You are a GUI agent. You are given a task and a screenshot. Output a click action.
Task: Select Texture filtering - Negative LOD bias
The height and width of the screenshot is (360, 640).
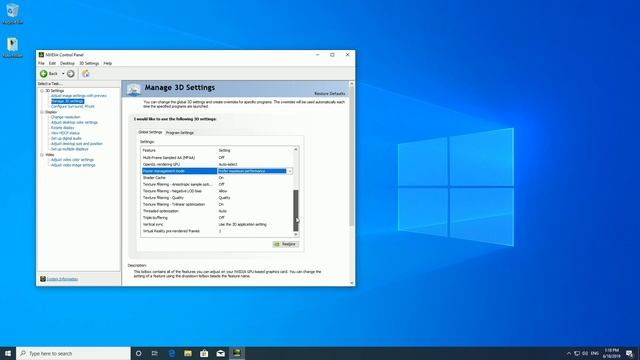[x=217, y=191]
